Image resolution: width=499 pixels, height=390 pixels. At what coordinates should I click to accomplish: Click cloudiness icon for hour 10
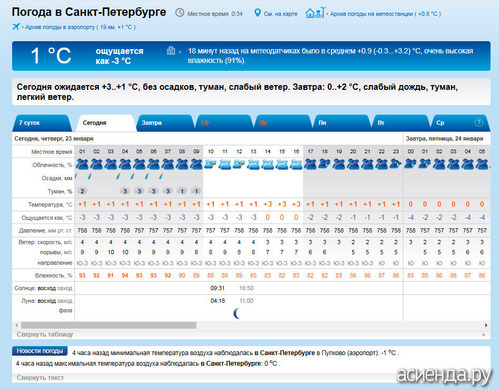[210, 164]
